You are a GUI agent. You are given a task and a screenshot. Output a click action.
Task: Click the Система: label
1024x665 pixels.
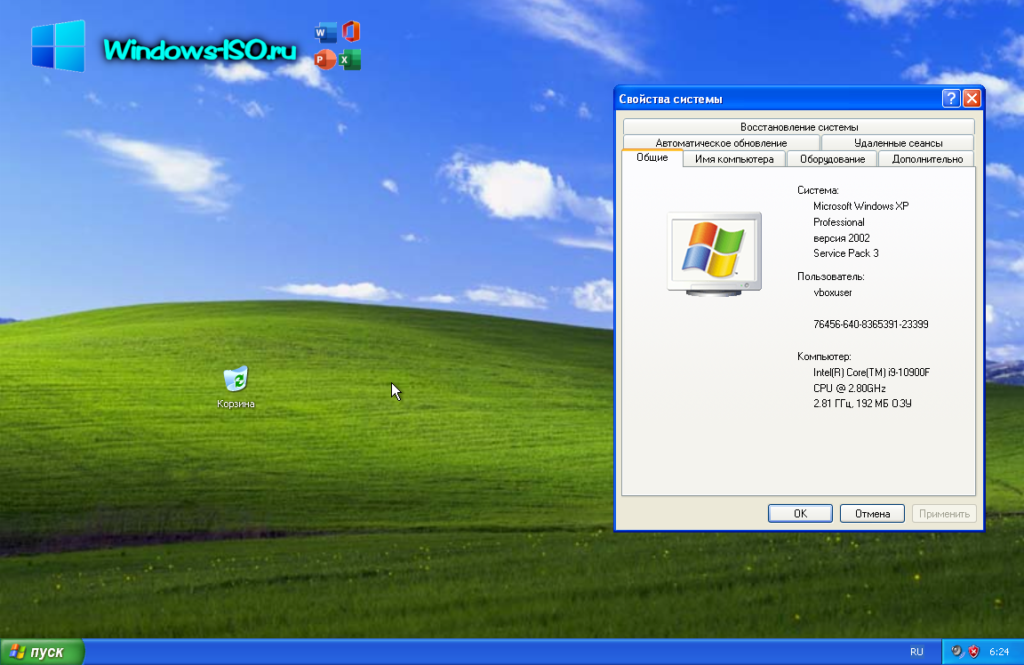tap(818, 190)
